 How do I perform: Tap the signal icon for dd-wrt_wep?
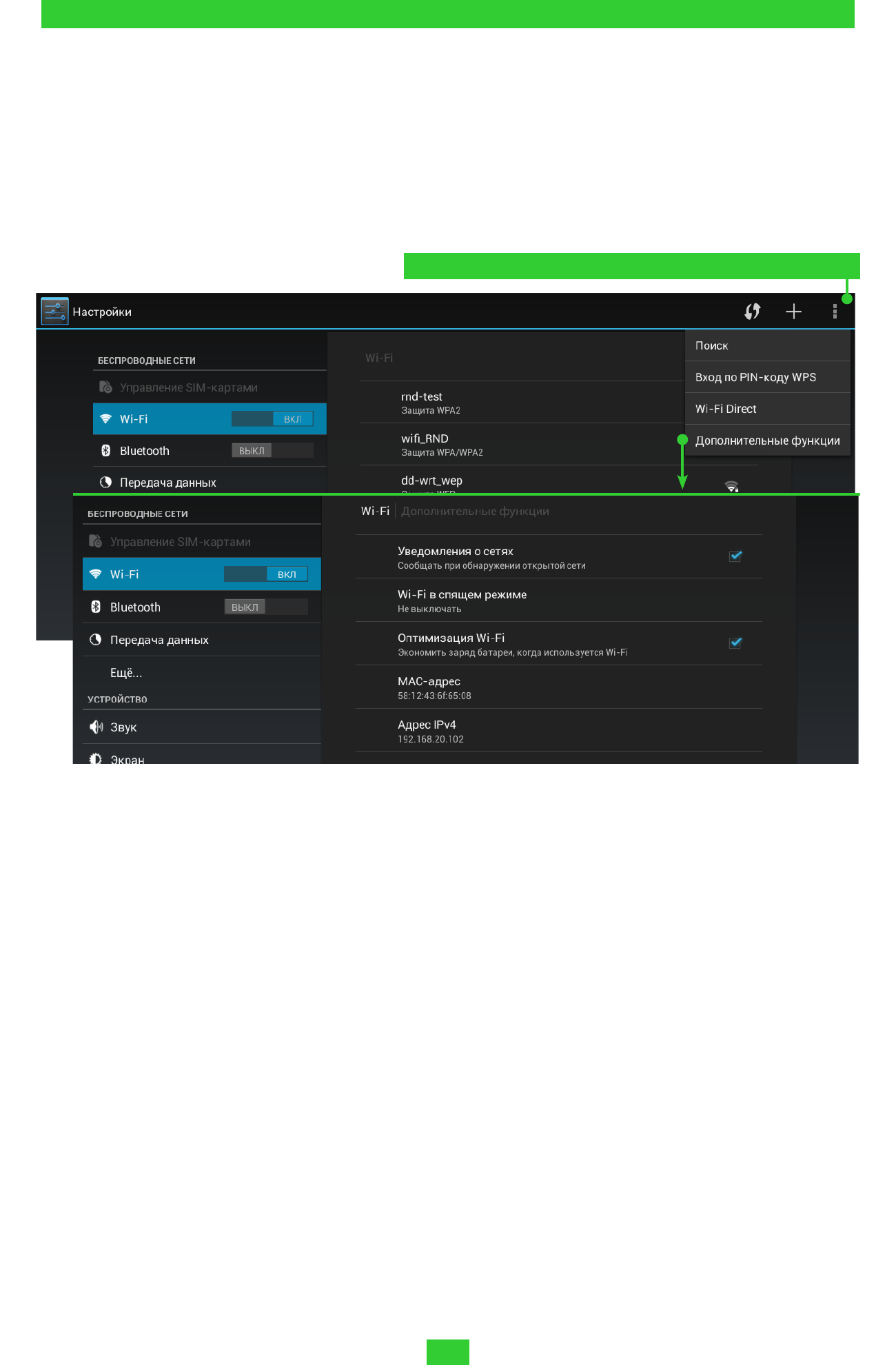tap(731, 486)
